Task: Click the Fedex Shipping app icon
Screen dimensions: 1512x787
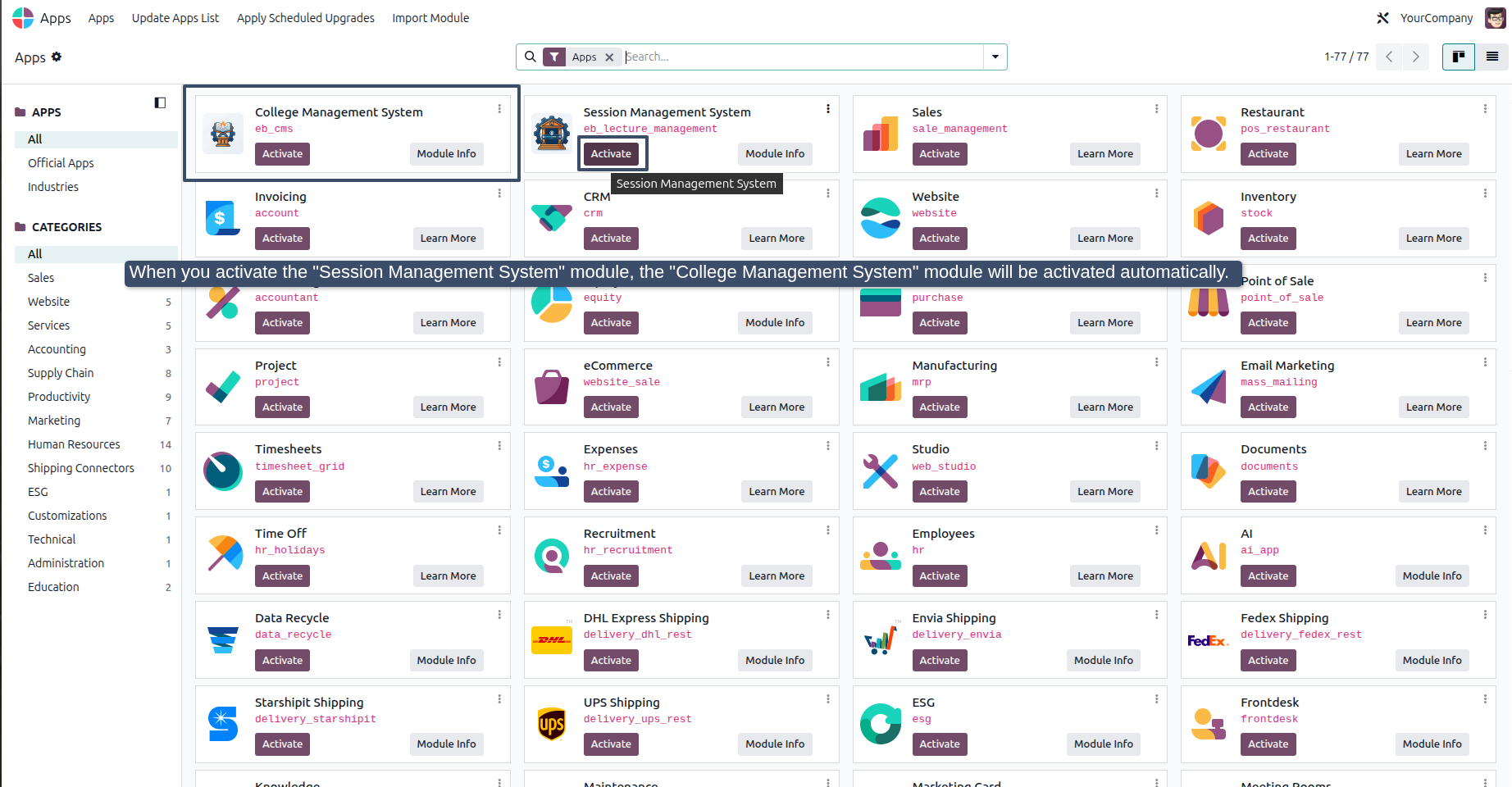Action: point(1209,639)
